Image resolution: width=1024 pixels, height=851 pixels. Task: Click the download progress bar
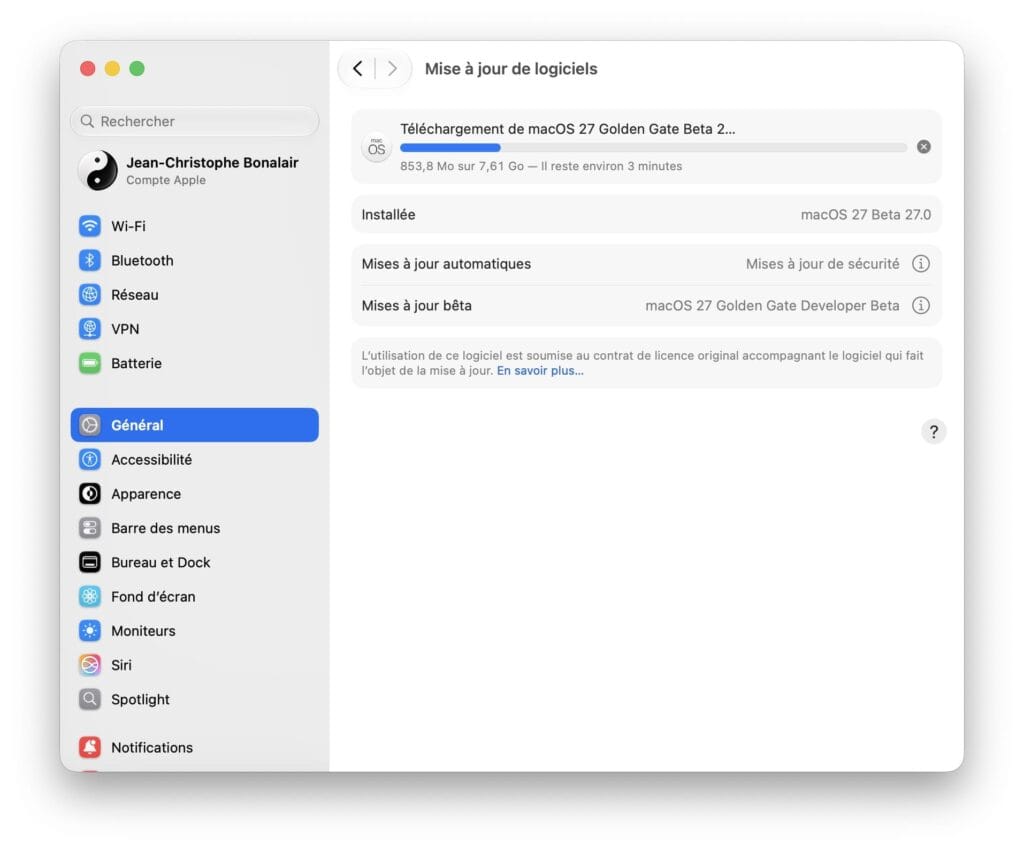pyautogui.click(x=653, y=148)
